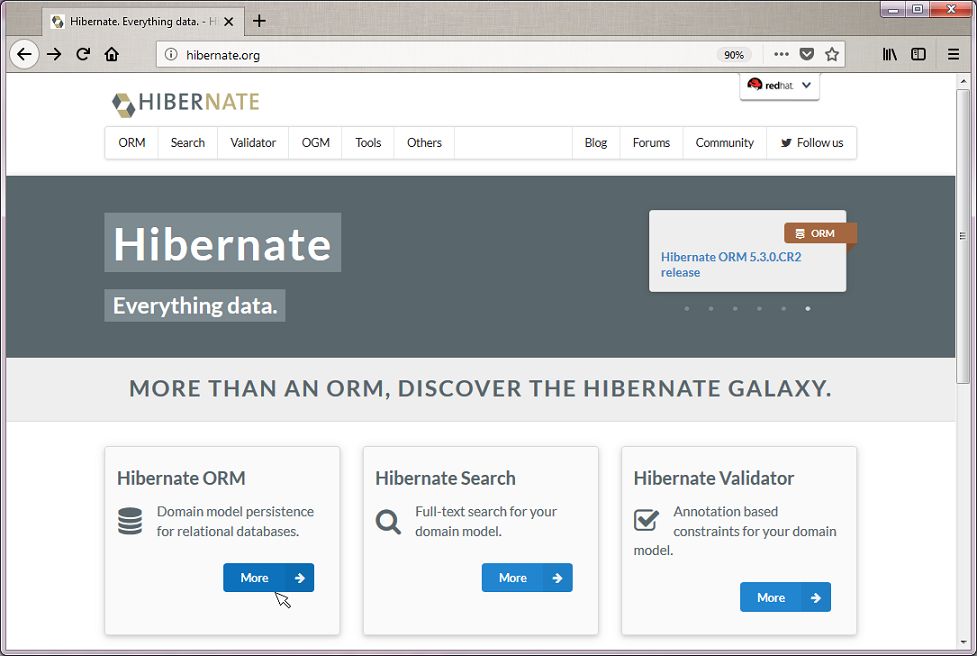Open the Others menu item
Viewport: 977px width, 656px height.
[x=424, y=143]
